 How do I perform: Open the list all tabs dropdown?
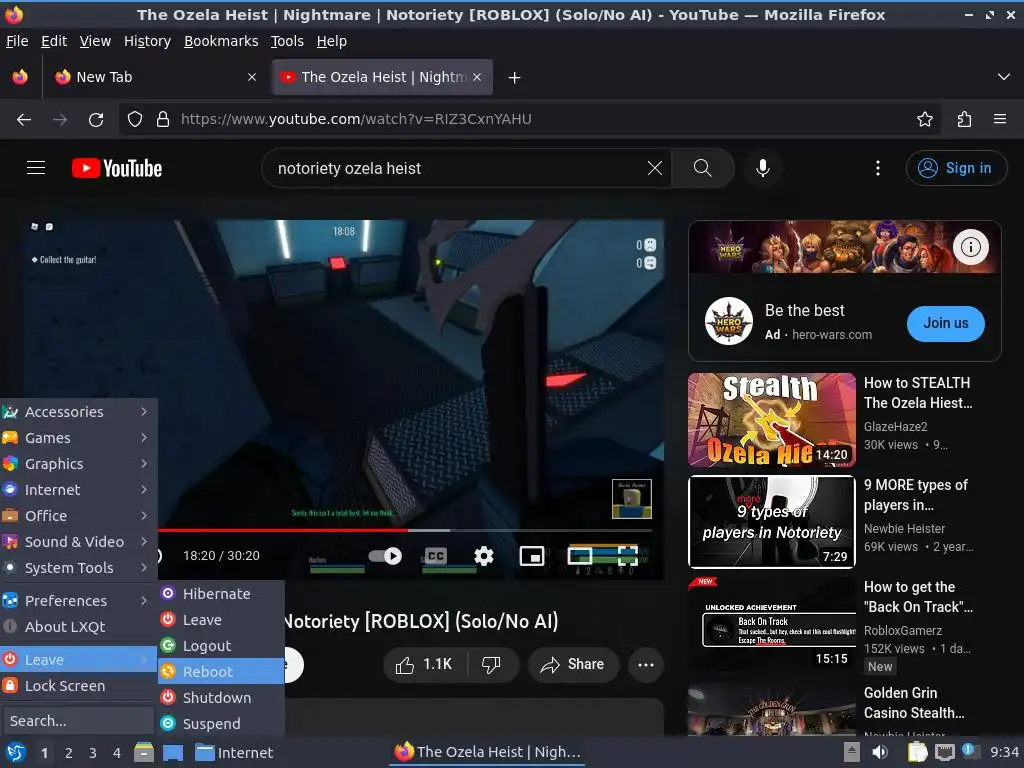coord(1004,77)
